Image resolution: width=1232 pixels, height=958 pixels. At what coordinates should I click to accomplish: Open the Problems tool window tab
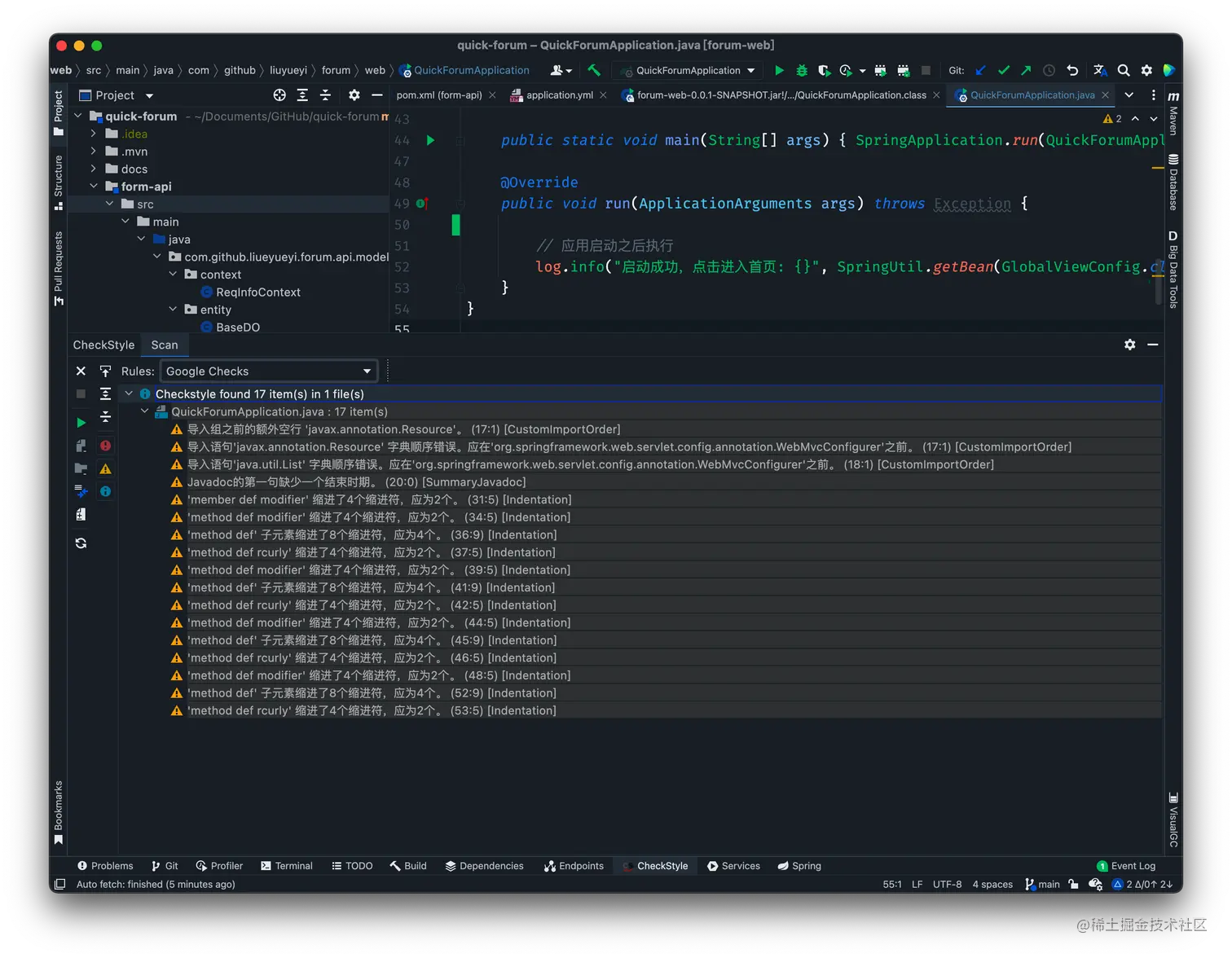tap(105, 866)
